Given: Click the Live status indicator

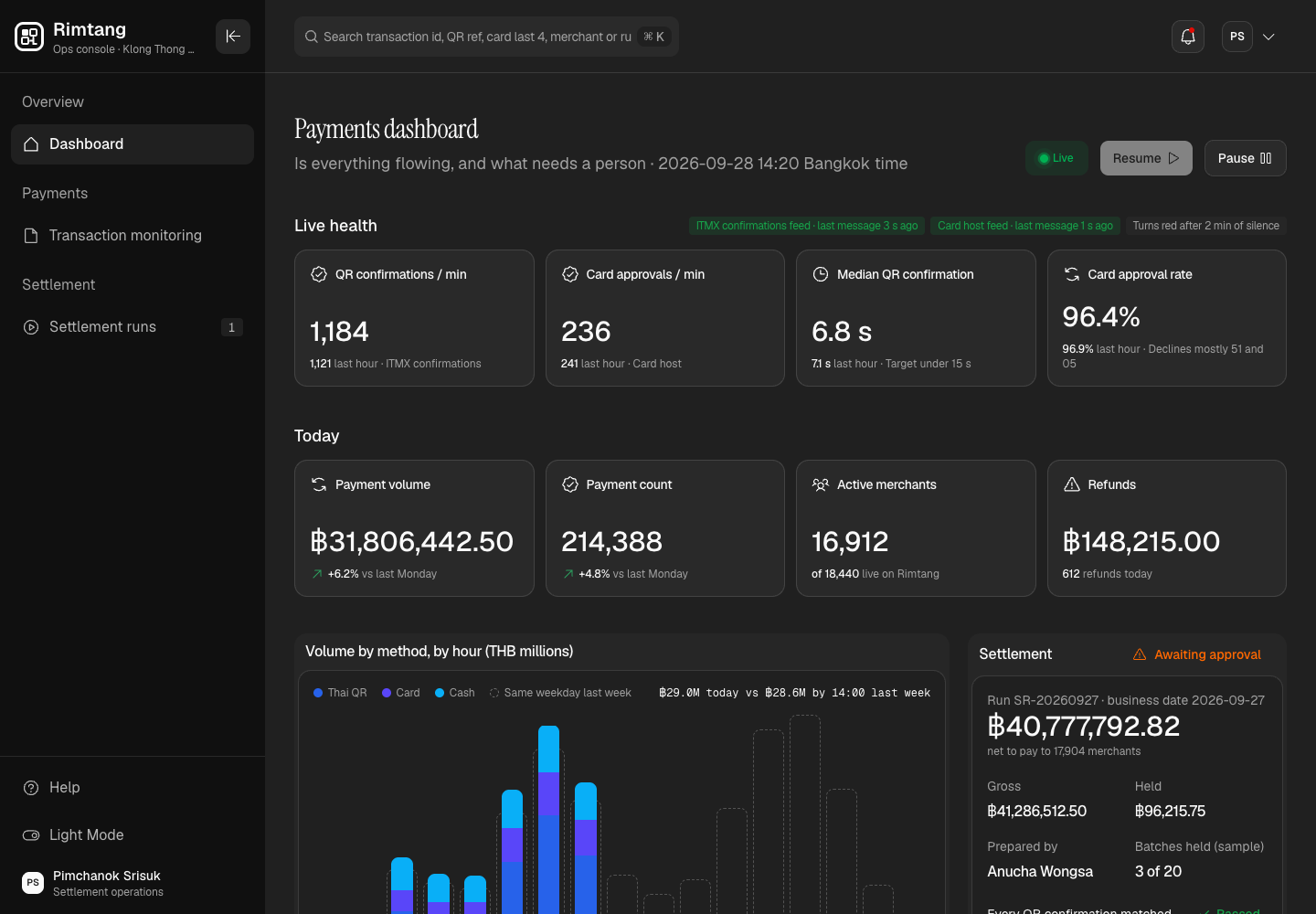Looking at the screenshot, I should click(1056, 158).
